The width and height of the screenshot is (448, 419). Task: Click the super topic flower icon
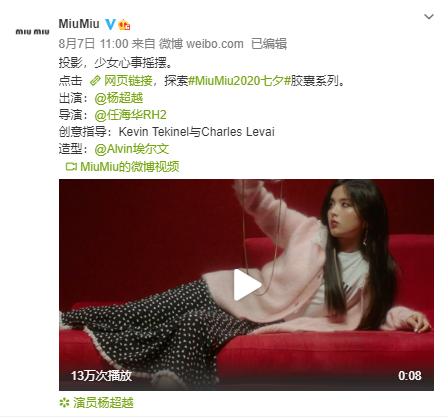point(64,403)
